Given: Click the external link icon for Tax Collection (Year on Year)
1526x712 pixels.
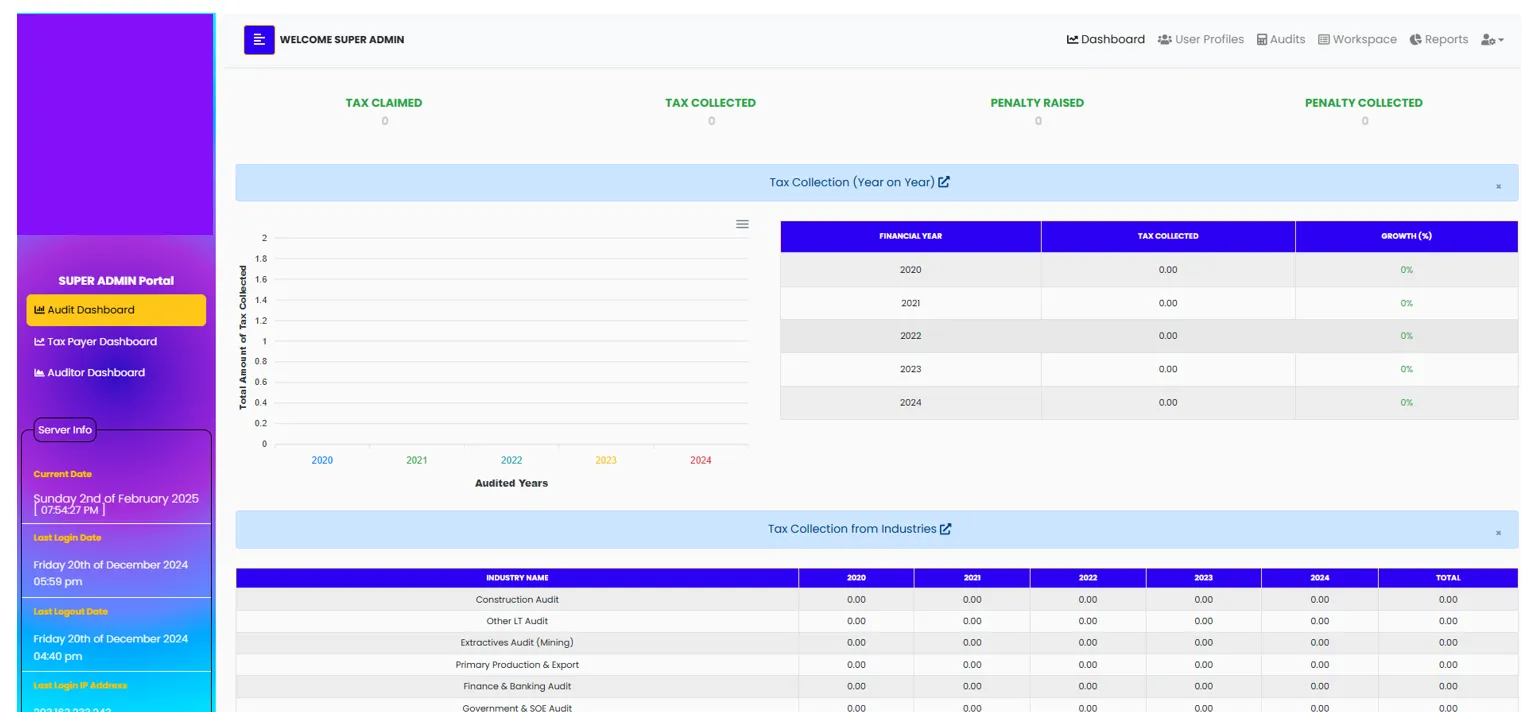Looking at the screenshot, I should [x=943, y=182].
